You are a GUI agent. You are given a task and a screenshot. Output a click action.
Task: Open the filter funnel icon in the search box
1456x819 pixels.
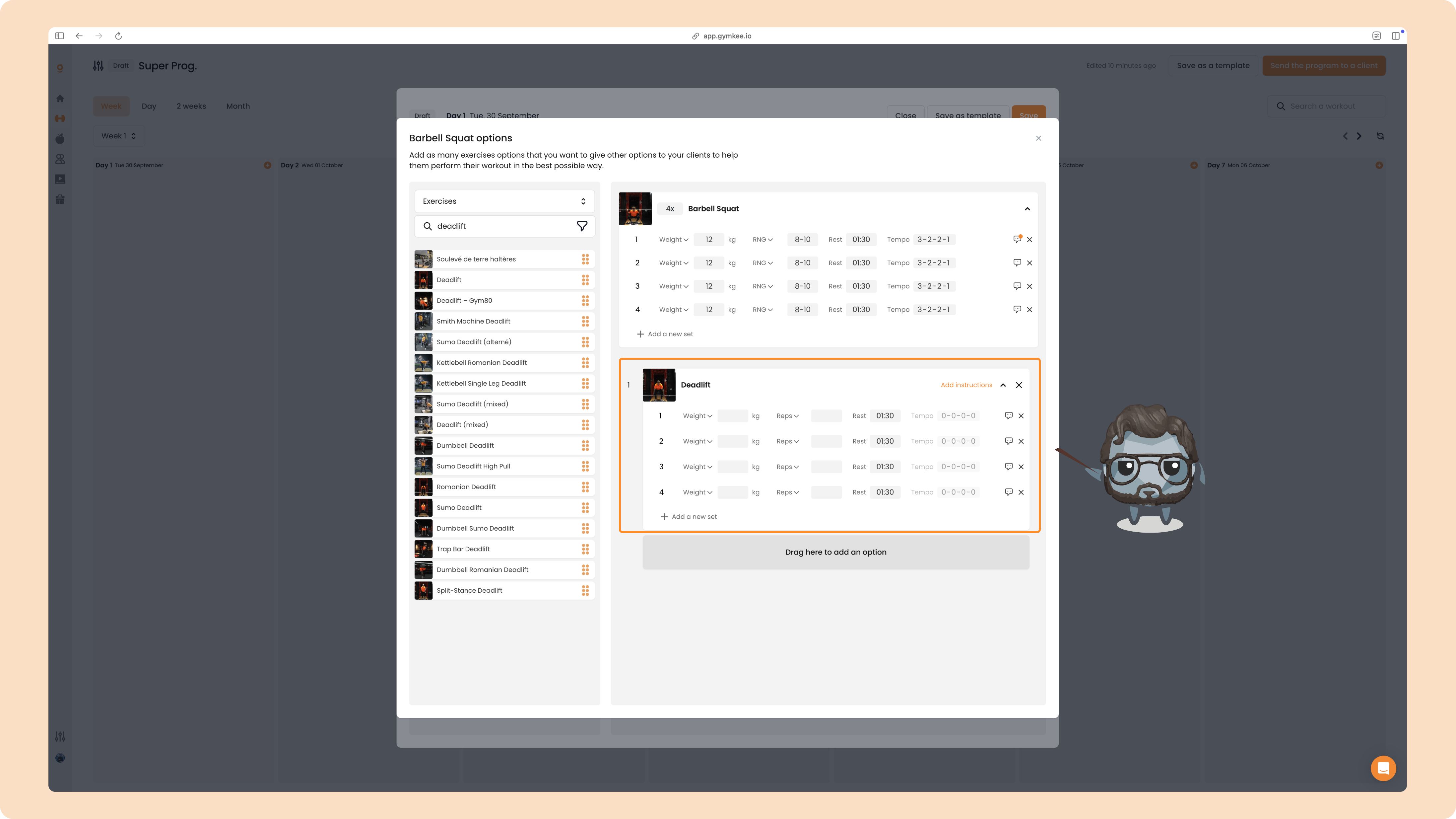582,226
